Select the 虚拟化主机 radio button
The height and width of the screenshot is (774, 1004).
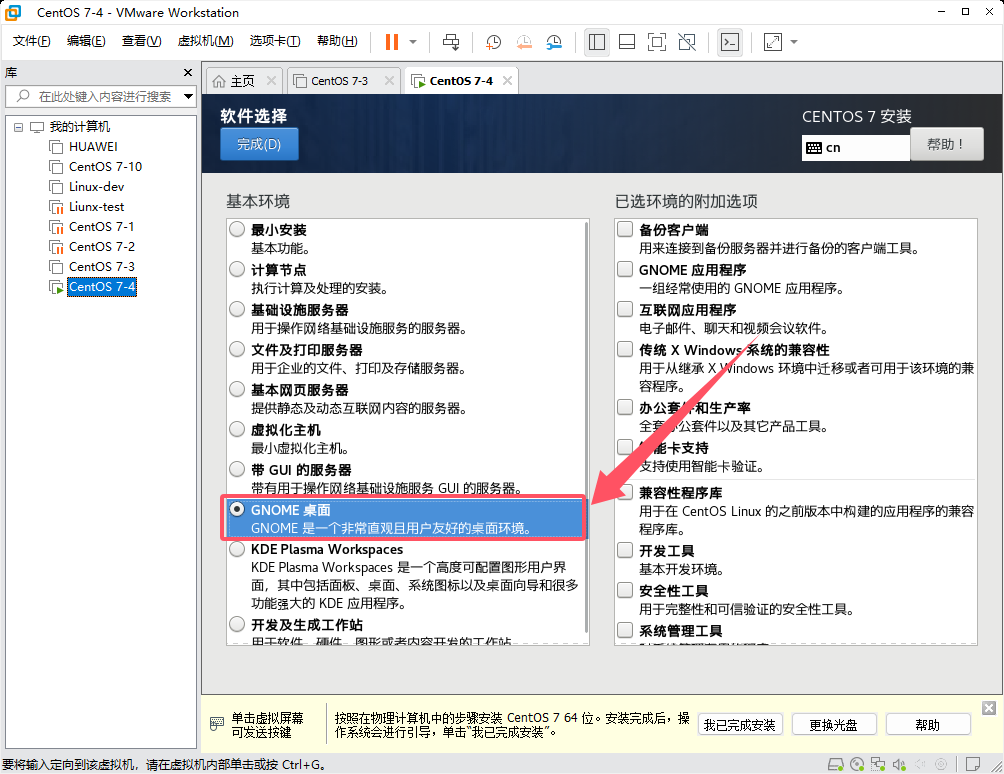pyautogui.click(x=237, y=429)
